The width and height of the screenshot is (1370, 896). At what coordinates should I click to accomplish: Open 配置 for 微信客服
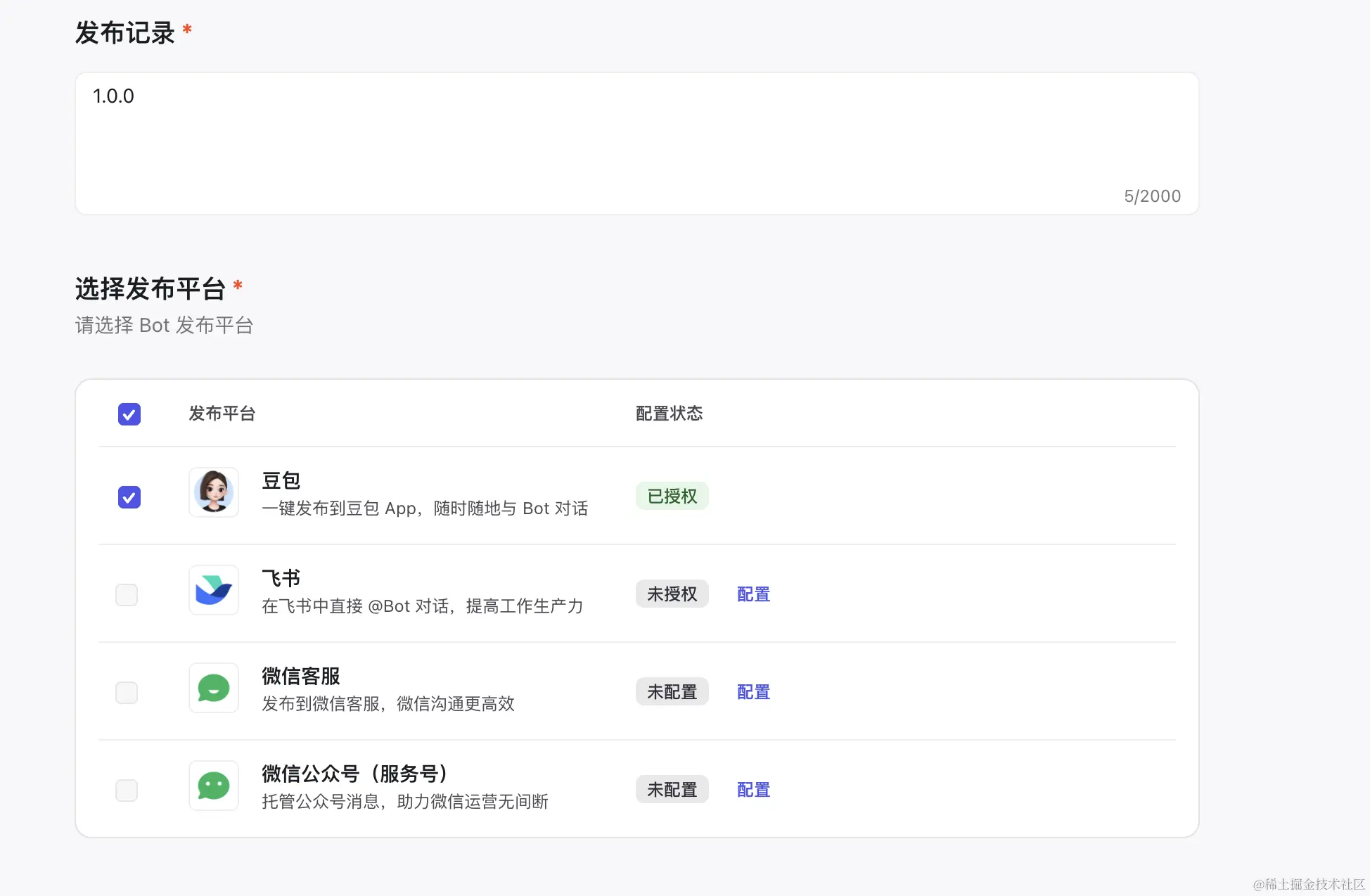tap(752, 692)
